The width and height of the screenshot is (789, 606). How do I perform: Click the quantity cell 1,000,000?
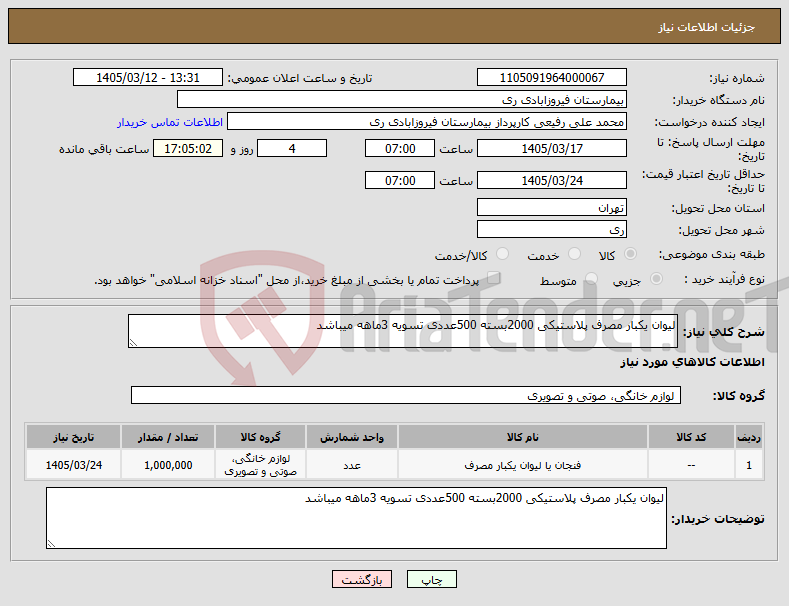pyautogui.click(x=168, y=465)
